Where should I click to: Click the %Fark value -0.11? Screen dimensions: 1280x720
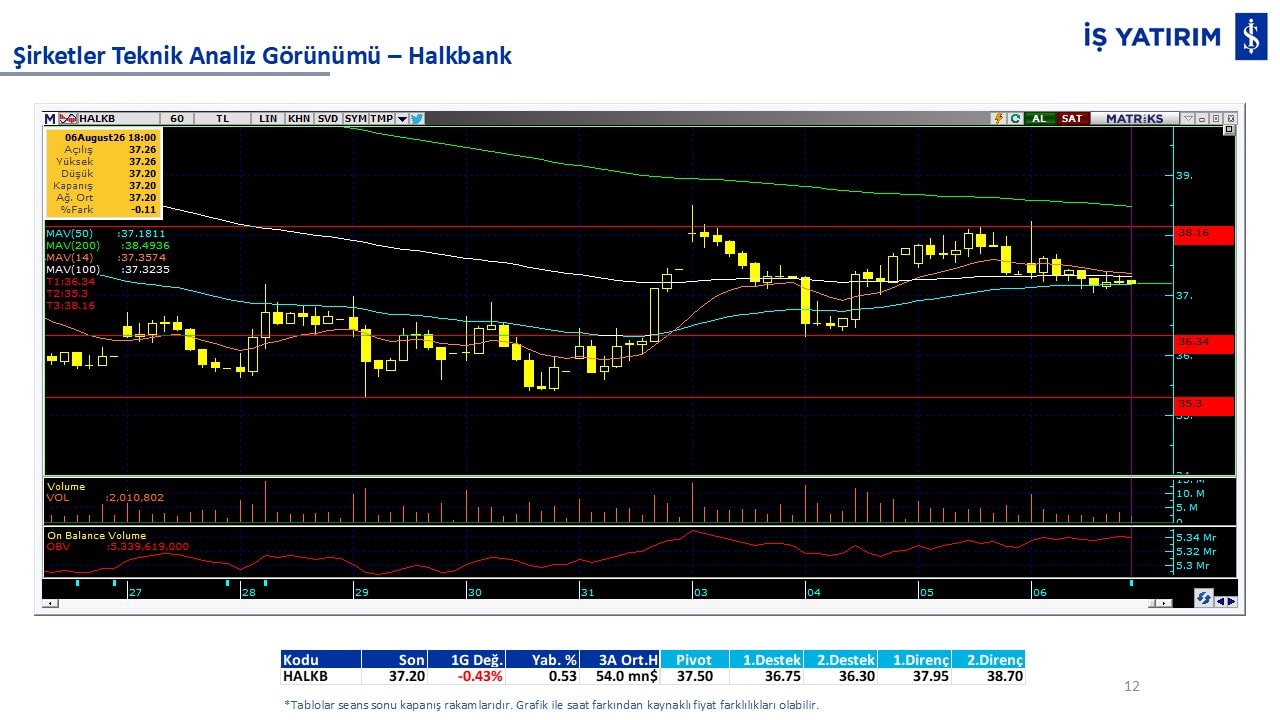(x=145, y=209)
